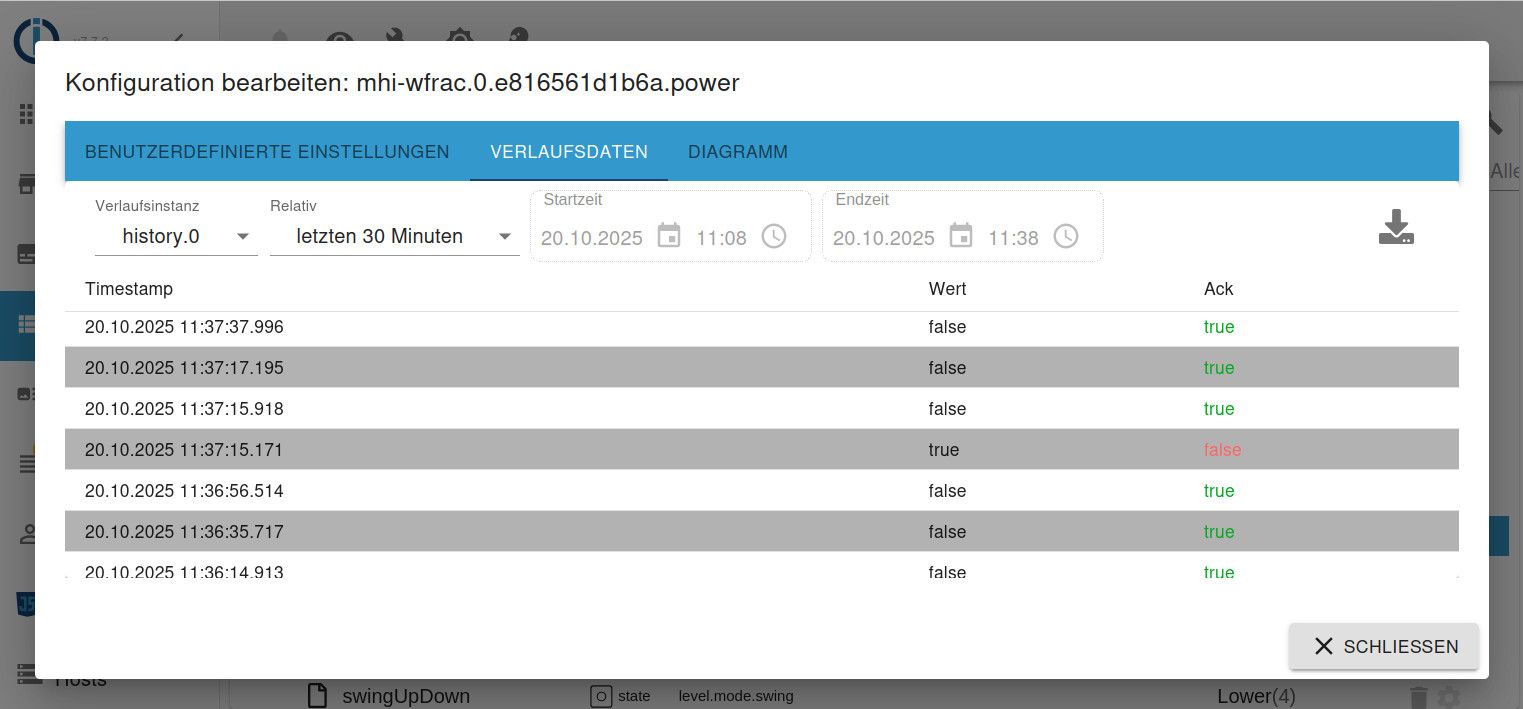
Task: Close the dialog with Schliessen button
Action: click(1383, 646)
